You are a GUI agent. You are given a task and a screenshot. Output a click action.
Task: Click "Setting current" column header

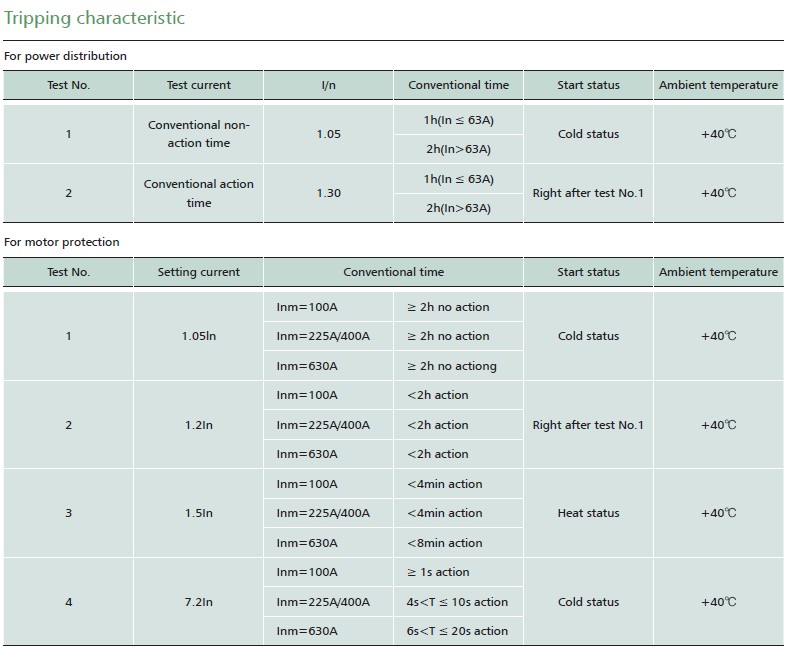point(199,272)
